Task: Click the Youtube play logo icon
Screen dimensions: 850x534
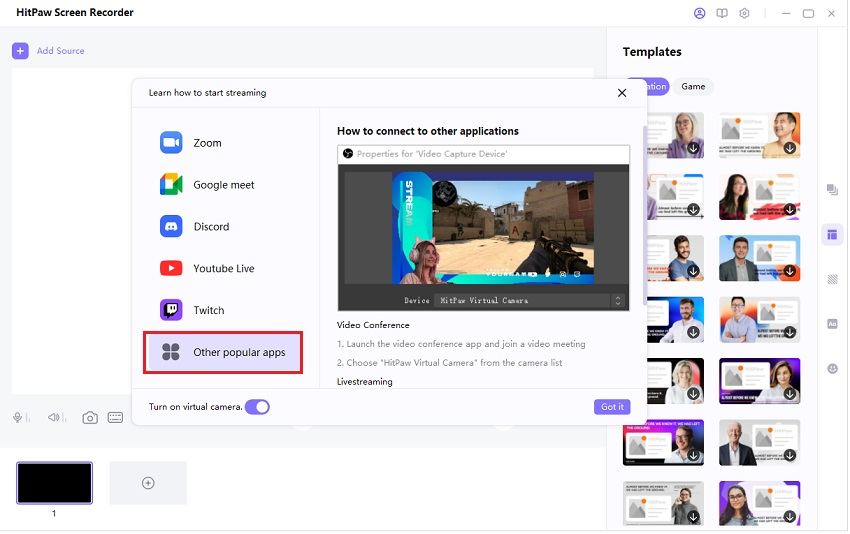Action: [171, 268]
